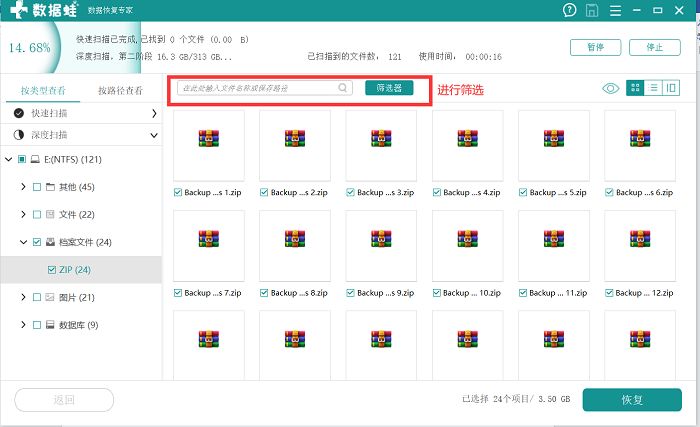The width and height of the screenshot is (700, 427).
Task: Uncheck the Backup ... 12.zip checkbox
Action: pyautogui.click(x=609, y=293)
